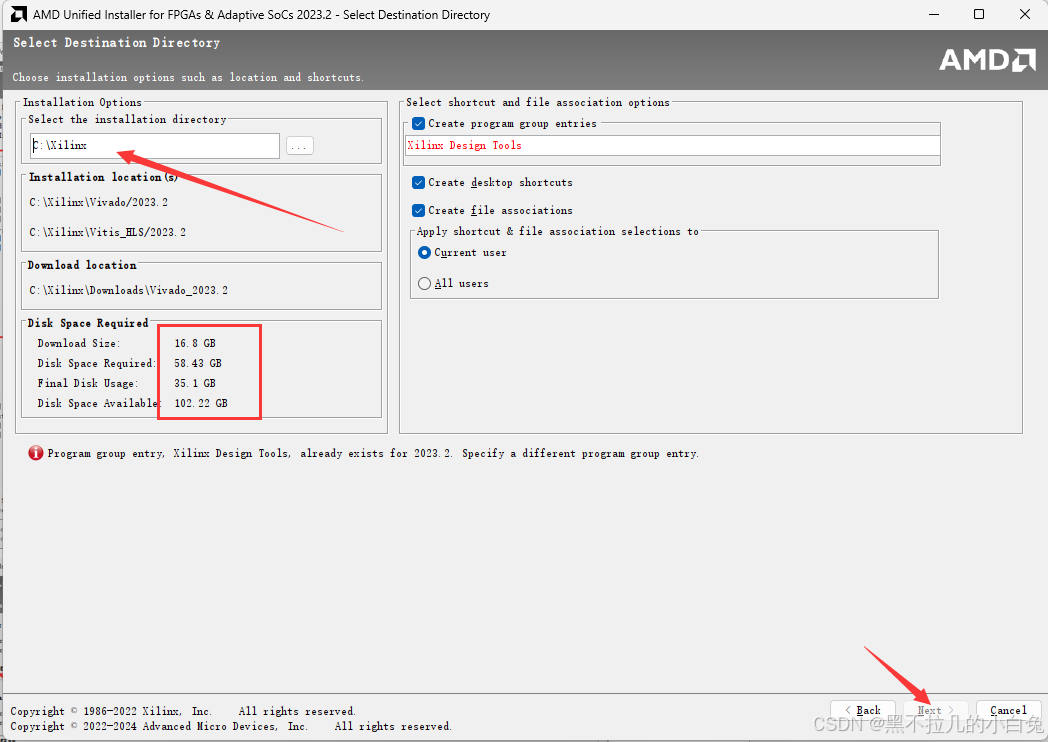The image size is (1048, 742).
Task: Click the program group already exists error message
Action: (x=373, y=453)
